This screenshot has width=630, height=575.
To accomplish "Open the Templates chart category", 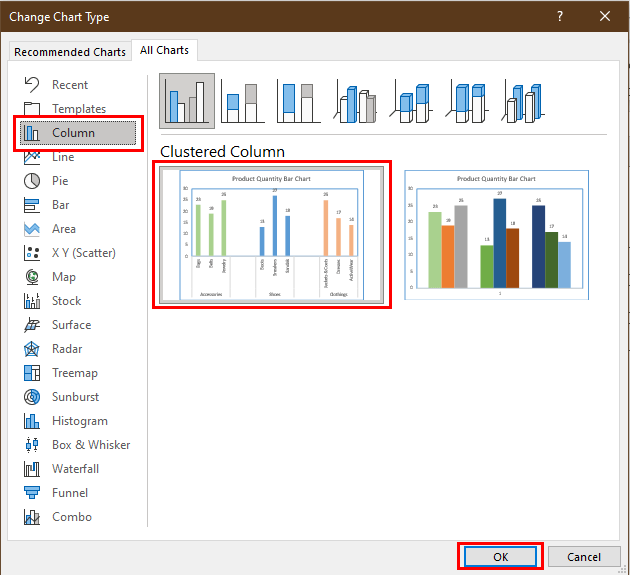I will 78,109.
